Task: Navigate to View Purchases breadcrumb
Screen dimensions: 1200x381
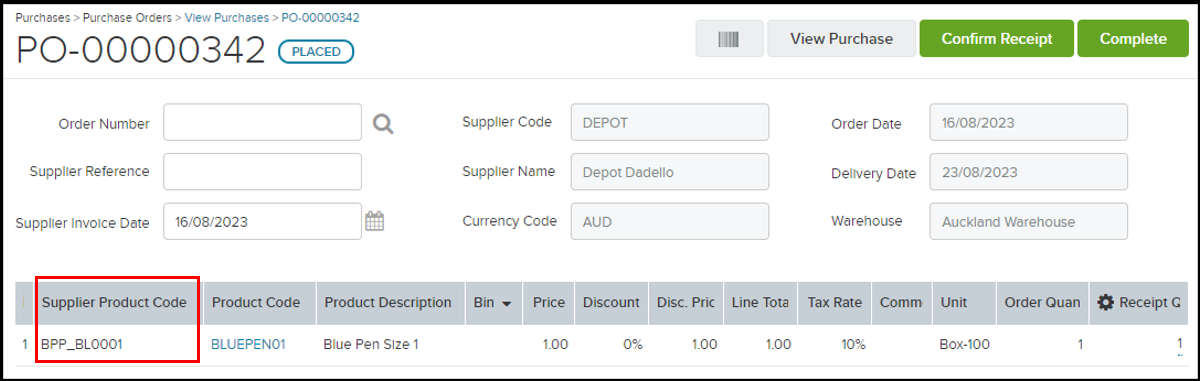Action: pyautogui.click(x=225, y=18)
